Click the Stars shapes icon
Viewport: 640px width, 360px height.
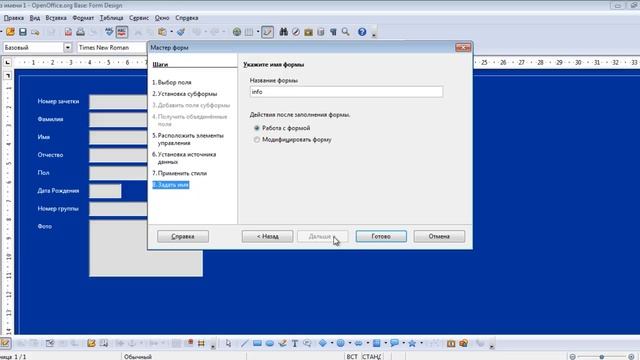(x=412, y=344)
